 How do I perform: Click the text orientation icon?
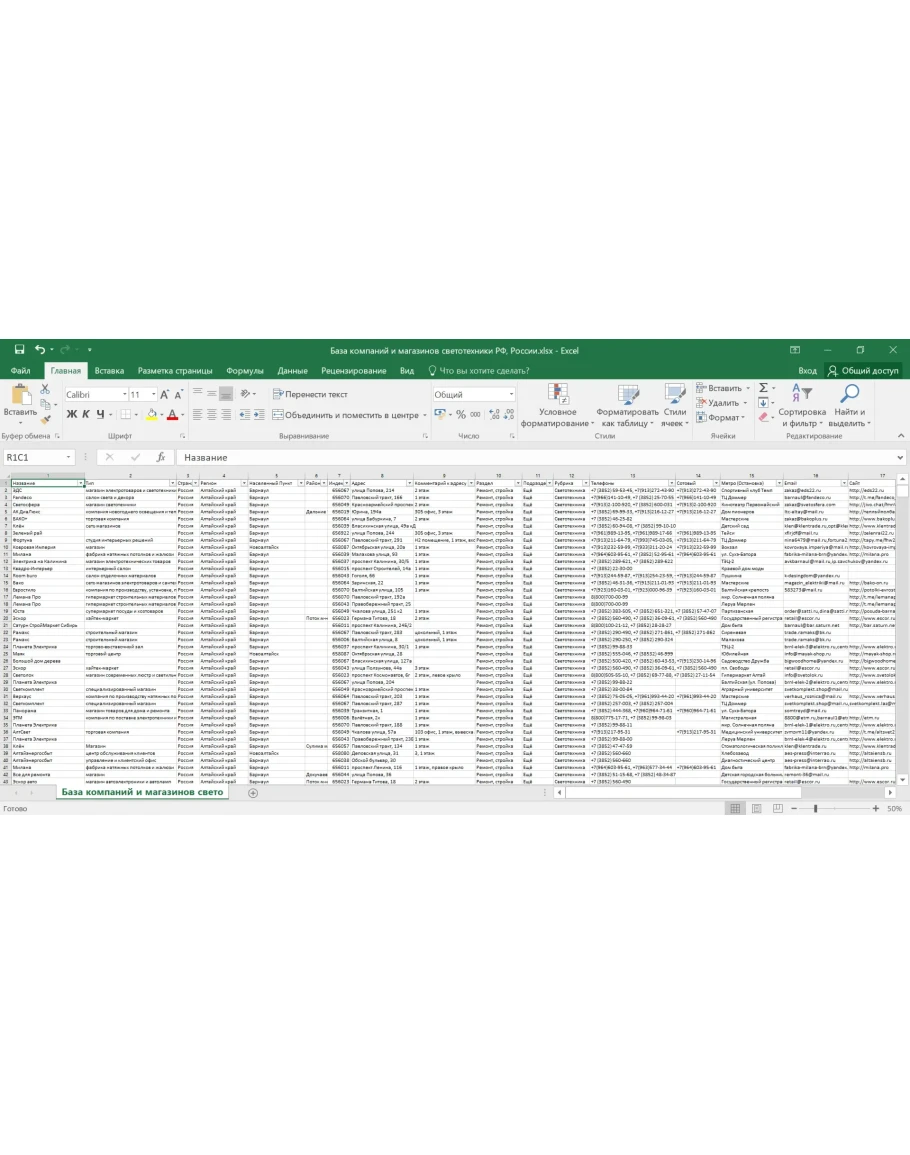246,394
